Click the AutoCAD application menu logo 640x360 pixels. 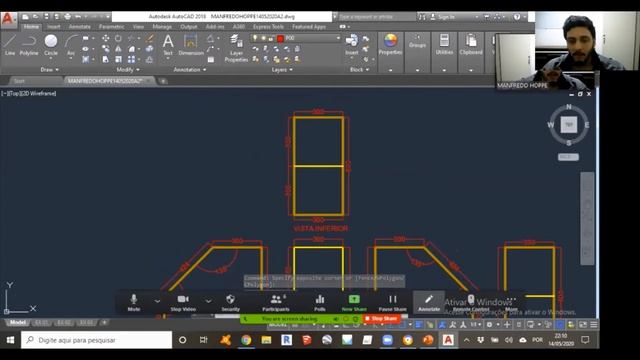[x=8, y=19]
